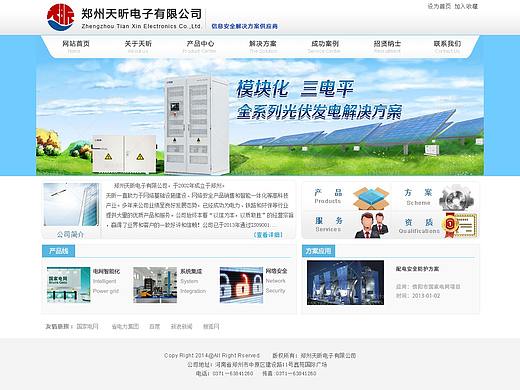Click 信息安全解决方案供应商 slogan text
520x390 pixels.
pyautogui.click(x=245, y=26)
